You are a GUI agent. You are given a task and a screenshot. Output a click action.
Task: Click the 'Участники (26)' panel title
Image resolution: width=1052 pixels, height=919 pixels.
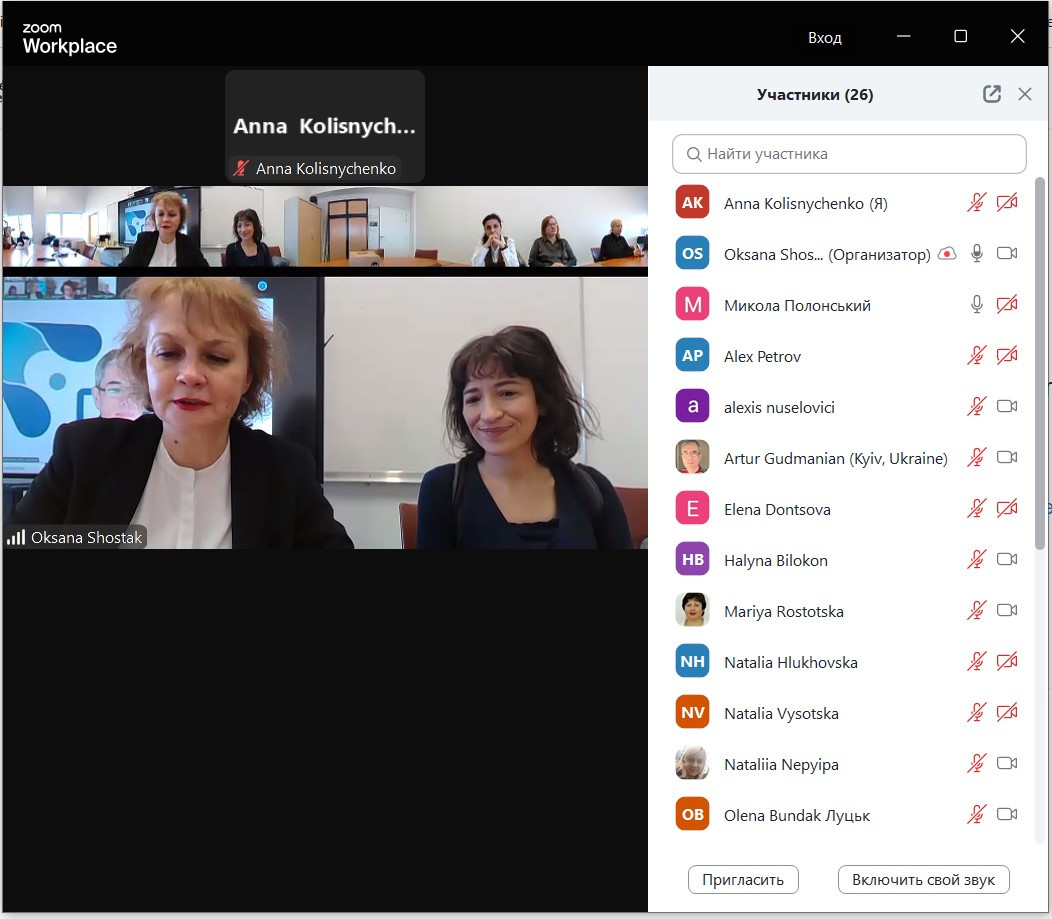[814, 95]
